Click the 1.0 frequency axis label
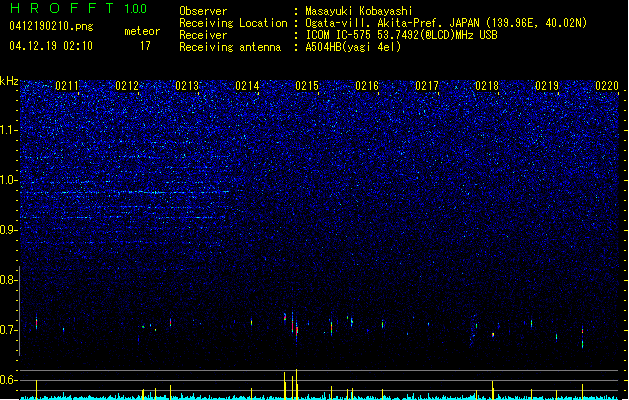 (x=9, y=180)
